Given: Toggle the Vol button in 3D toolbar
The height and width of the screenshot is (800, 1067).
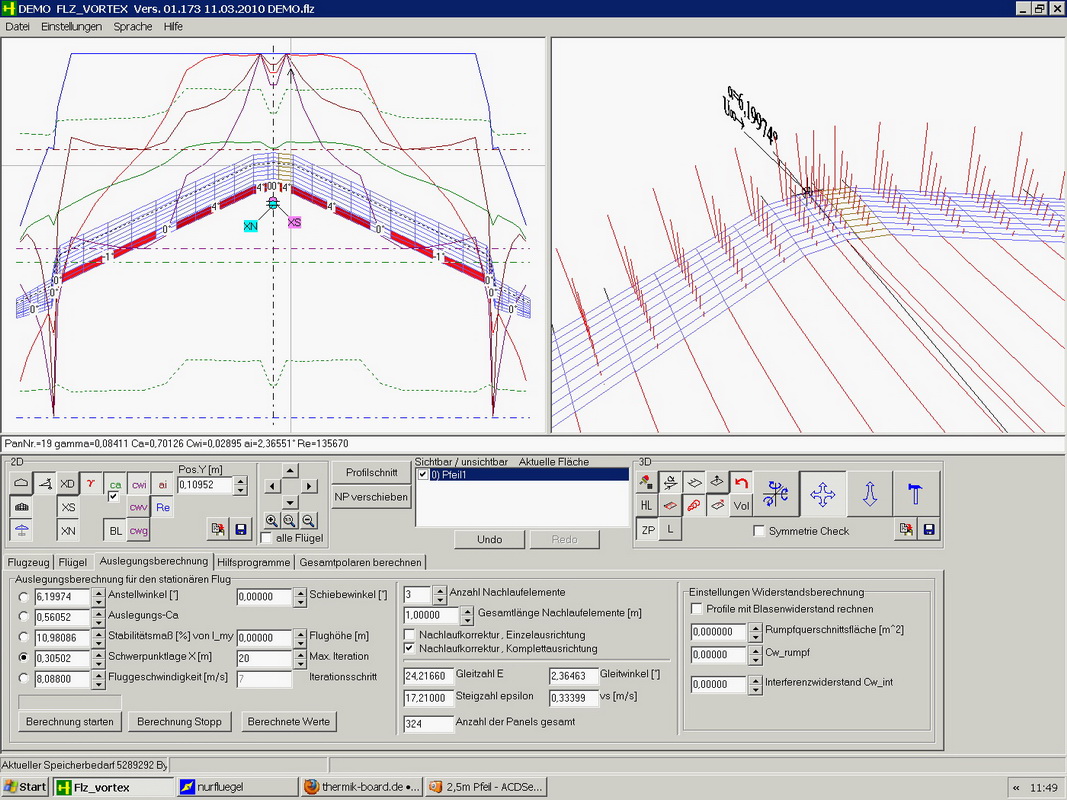Looking at the screenshot, I should click(x=740, y=506).
